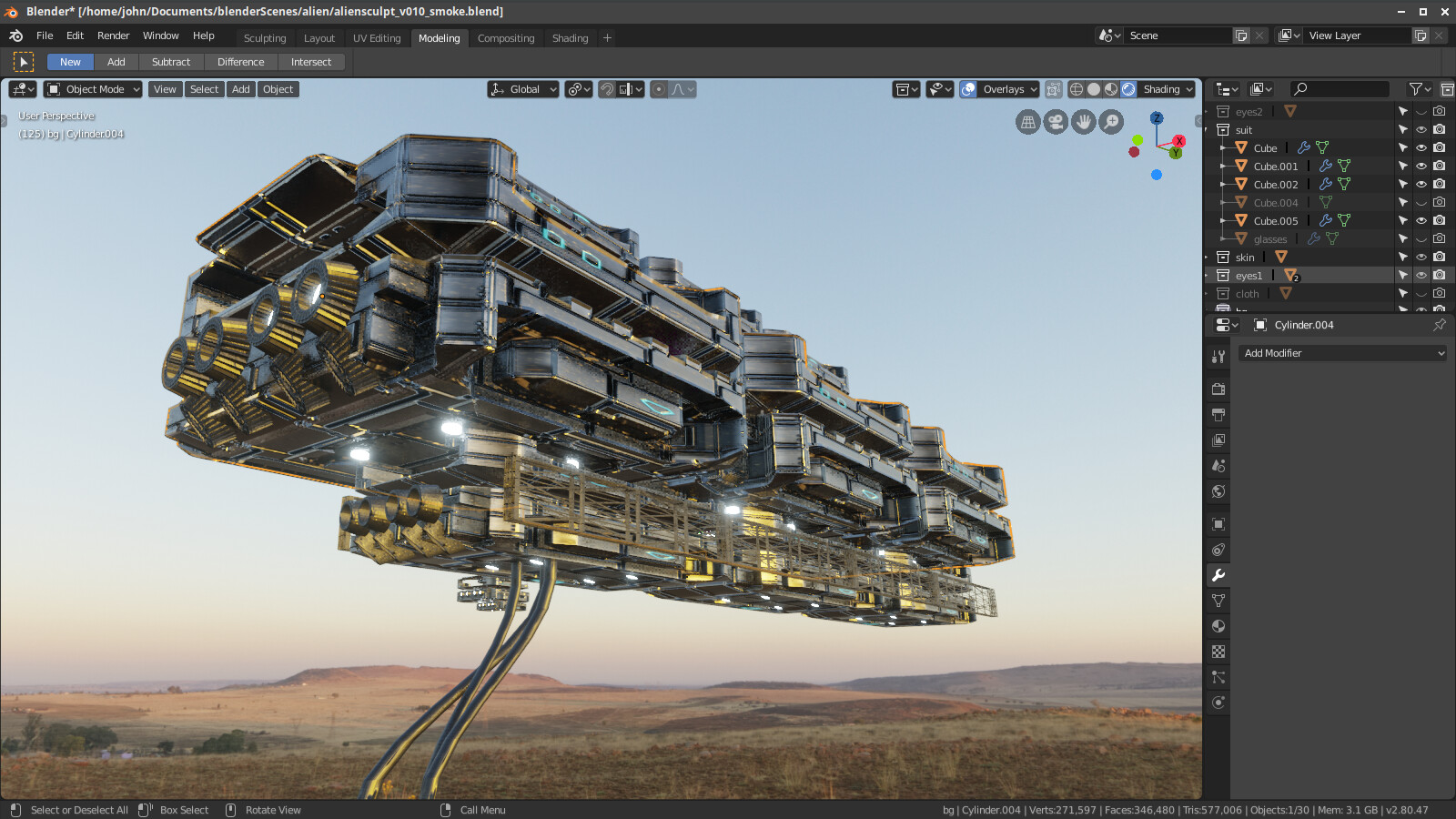Select wireframe viewport shading mode

1077,89
